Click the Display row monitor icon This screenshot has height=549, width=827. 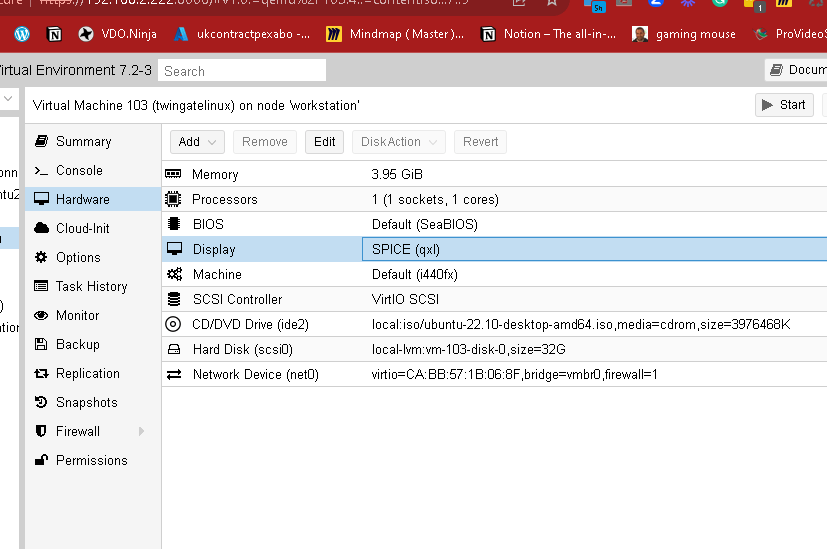[x=174, y=248]
